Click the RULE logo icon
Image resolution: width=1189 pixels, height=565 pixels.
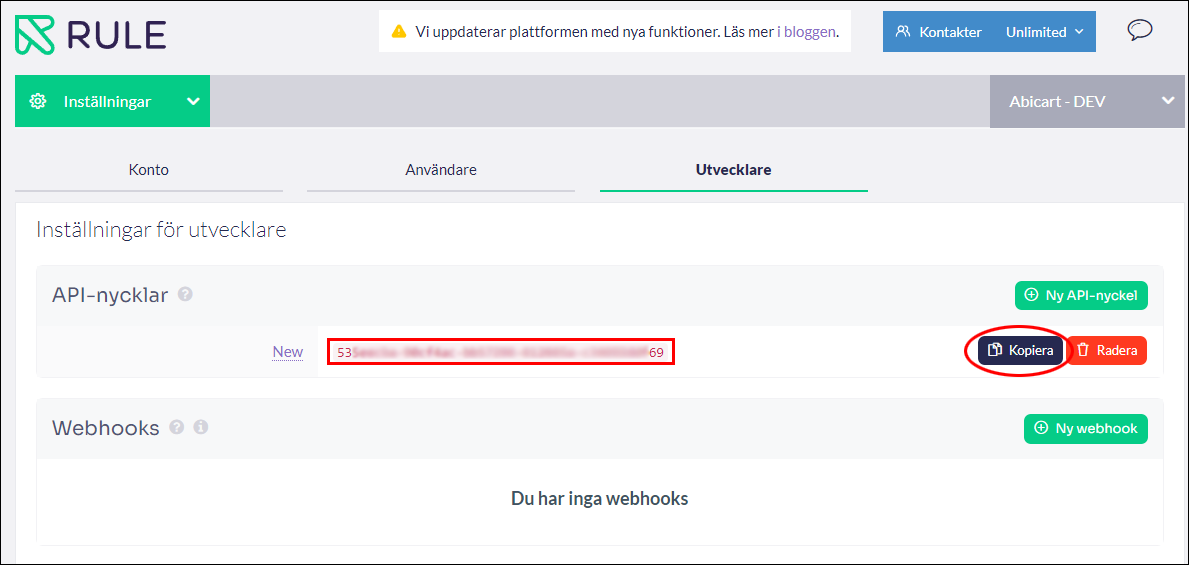coord(36,34)
